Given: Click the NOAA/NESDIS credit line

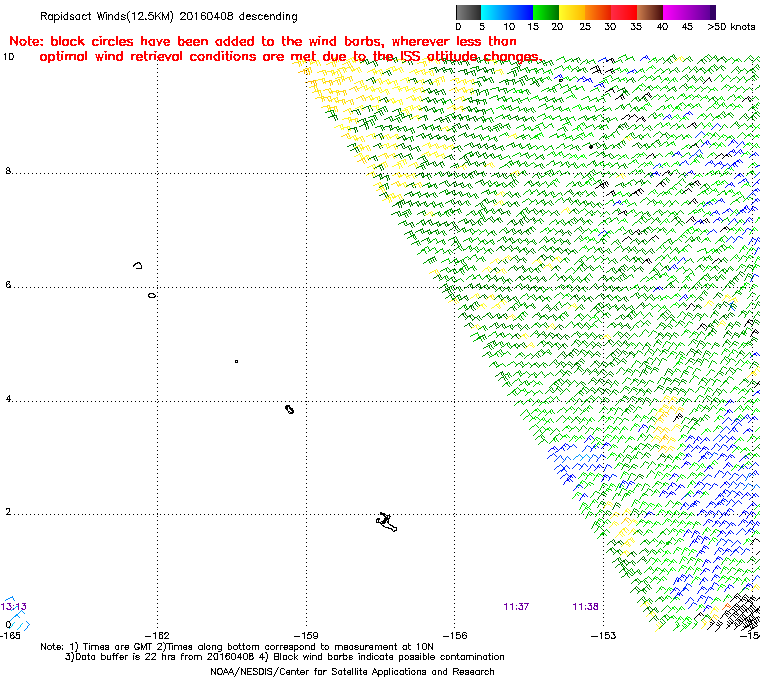Looking at the screenshot, I should pyautogui.click(x=352, y=672).
